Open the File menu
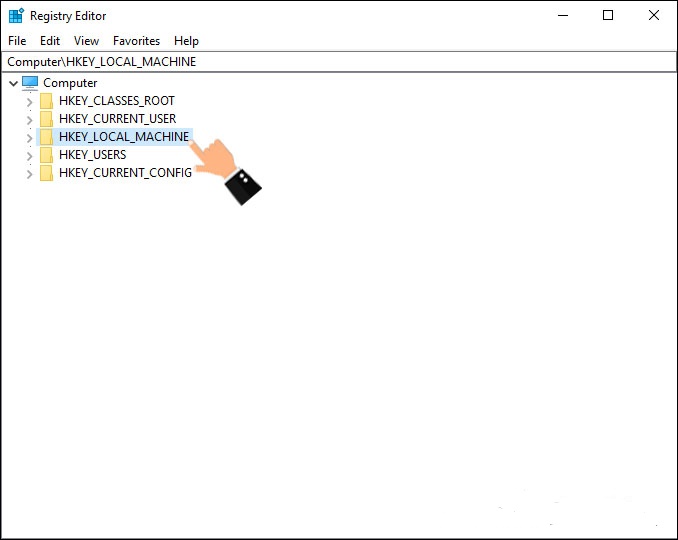 pos(17,41)
